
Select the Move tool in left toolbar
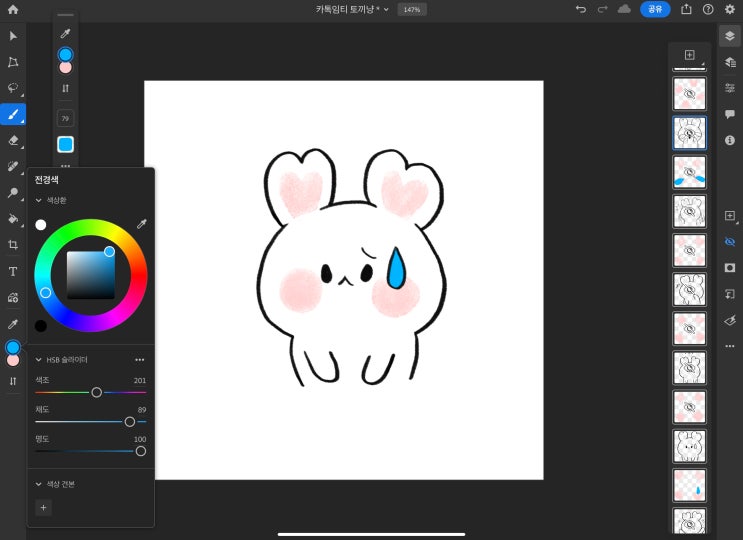click(x=13, y=36)
